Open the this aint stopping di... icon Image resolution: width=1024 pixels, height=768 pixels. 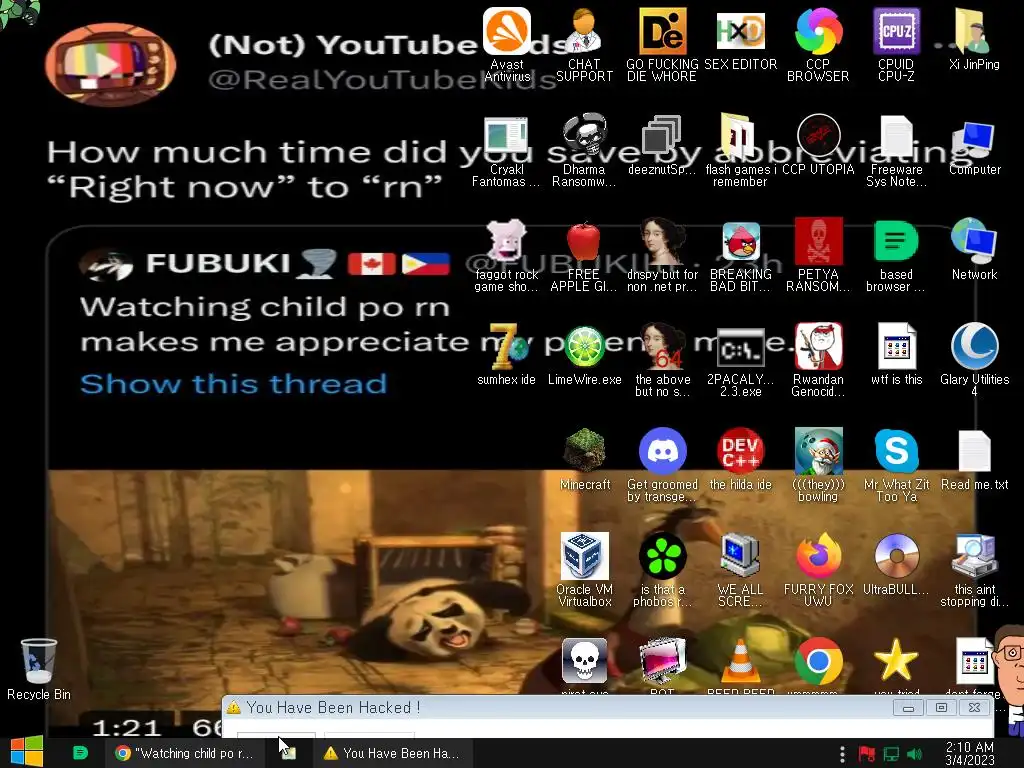(974, 570)
